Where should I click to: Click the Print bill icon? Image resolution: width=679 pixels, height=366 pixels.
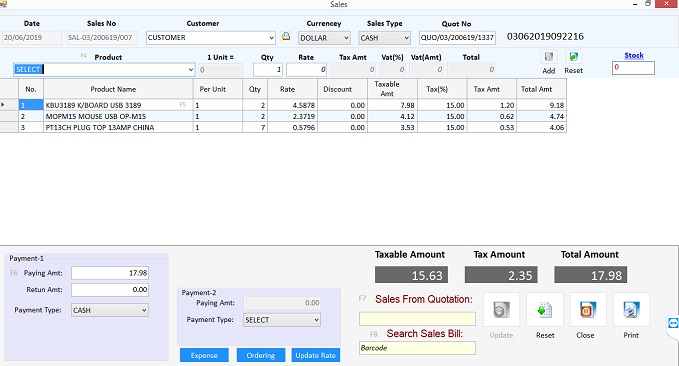coord(631,310)
